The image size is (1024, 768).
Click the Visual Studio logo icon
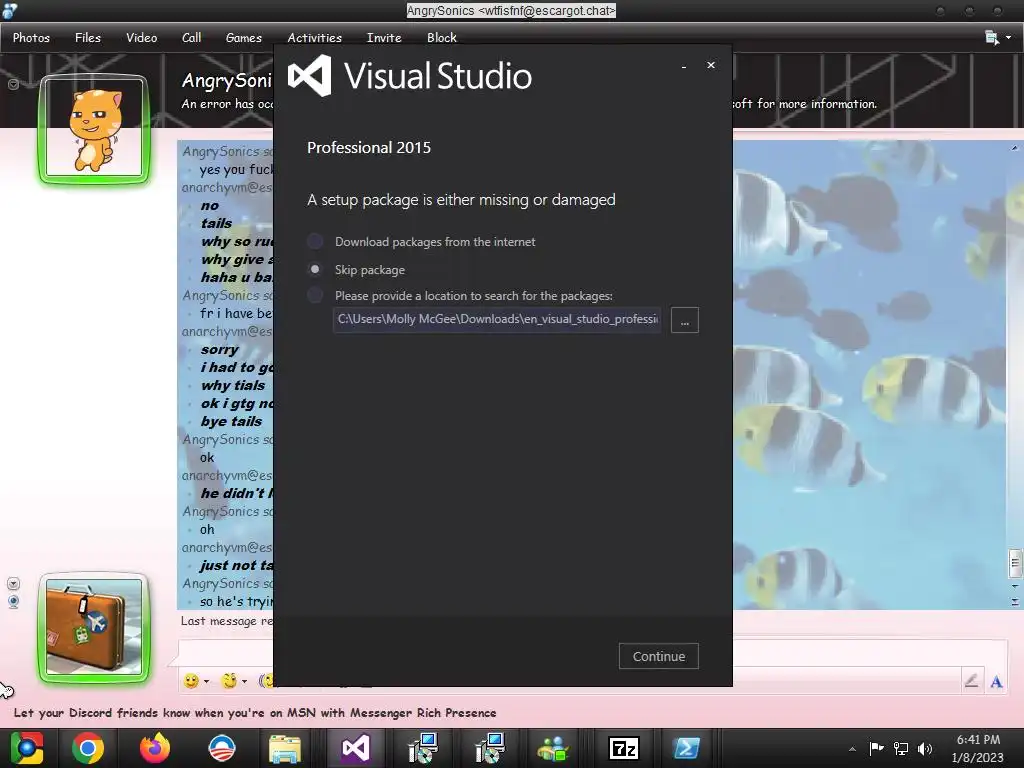310,76
